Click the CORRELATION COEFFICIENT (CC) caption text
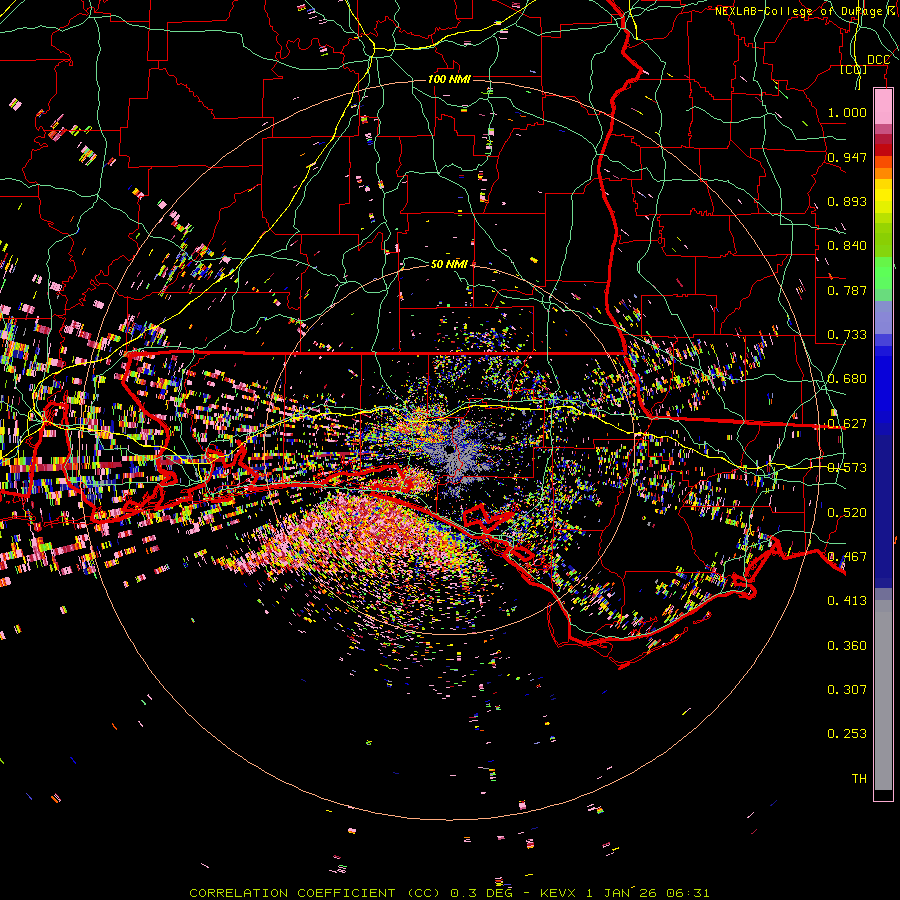The image size is (900, 900). [313, 893]
